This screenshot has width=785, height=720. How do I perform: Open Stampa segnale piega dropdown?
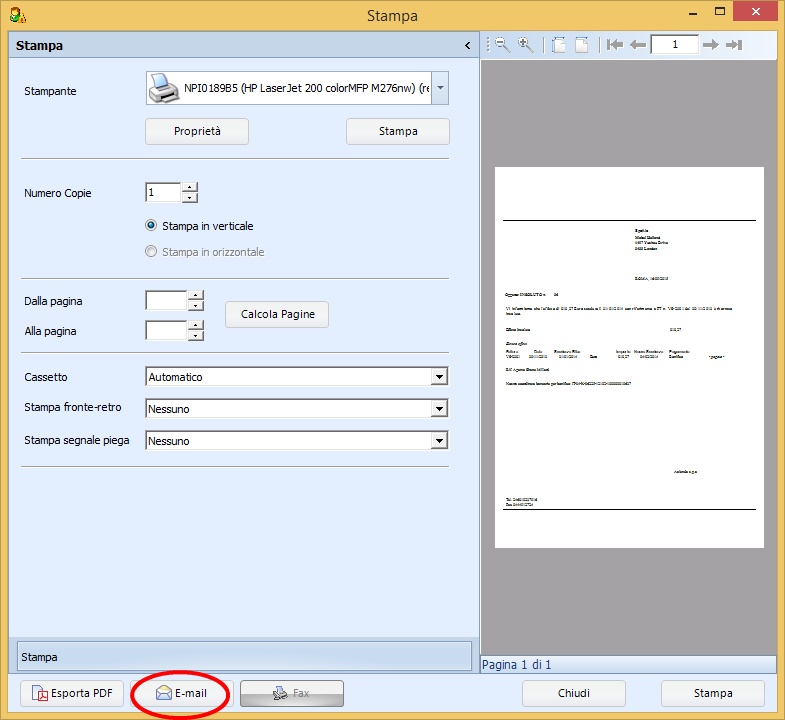point(438,441)
